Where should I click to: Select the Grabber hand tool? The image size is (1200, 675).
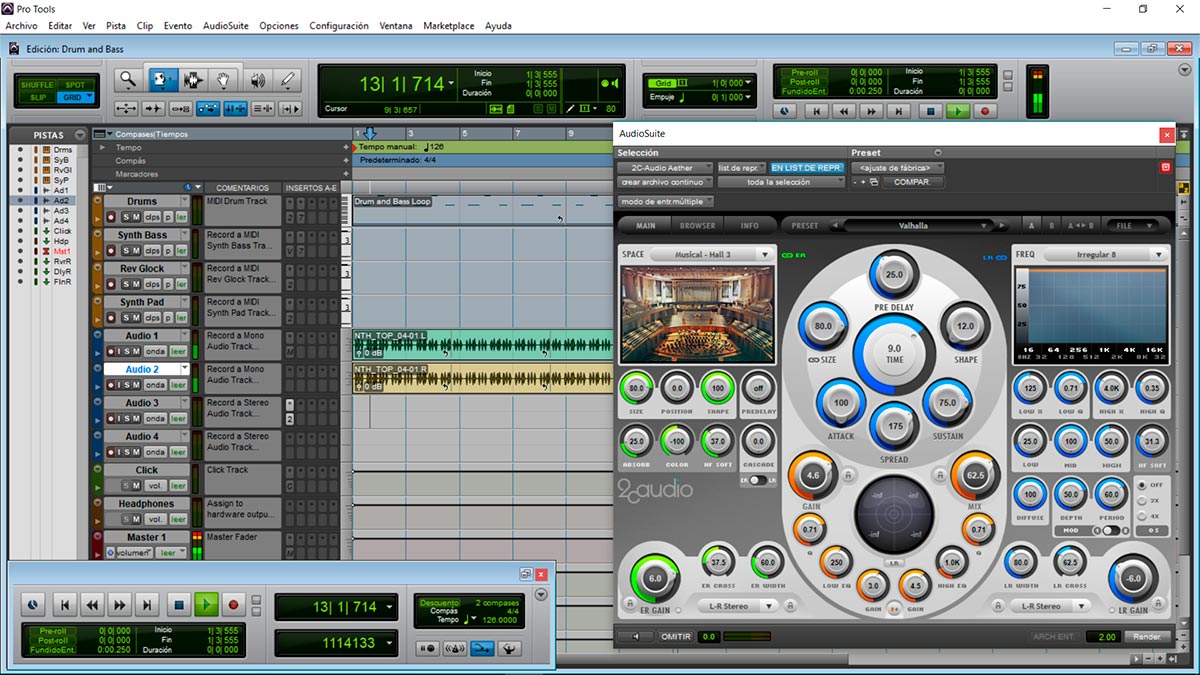click(x=224, y=80)
